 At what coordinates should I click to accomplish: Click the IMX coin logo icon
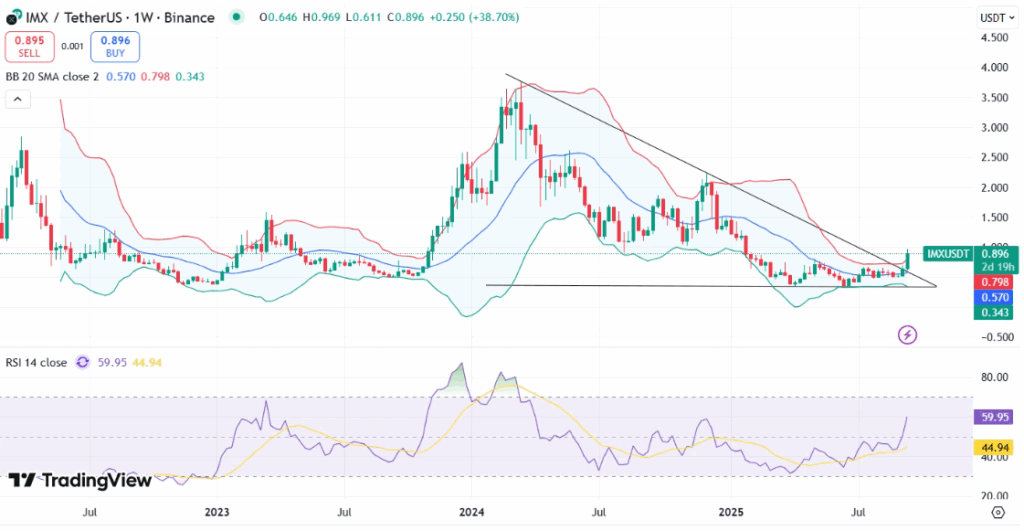tap(12, 17)
